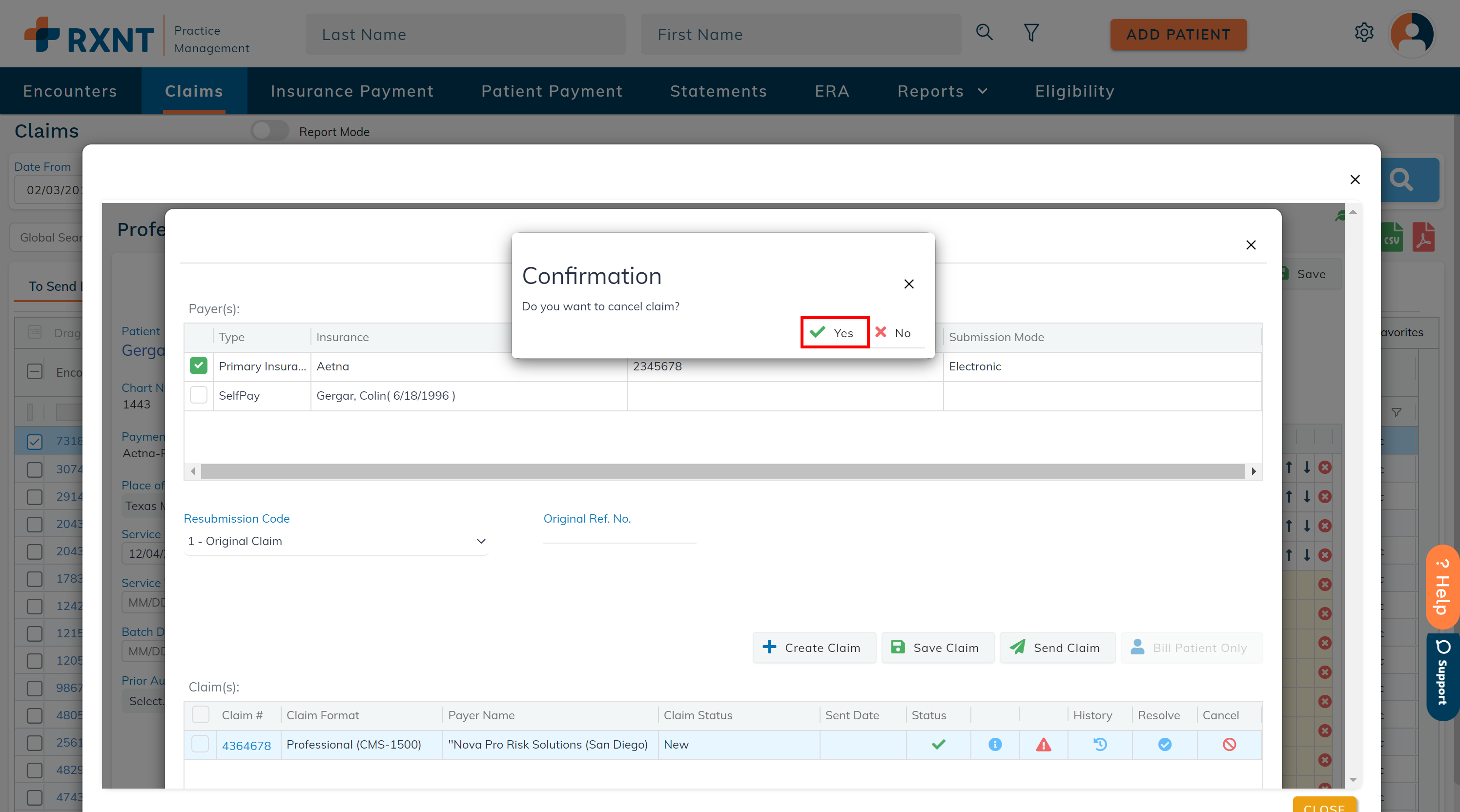Uncheck the Primary Insurance Aetna checkbox
Image resolution: width=1460 pixels, height=812 pixels.
coord(198,366)
